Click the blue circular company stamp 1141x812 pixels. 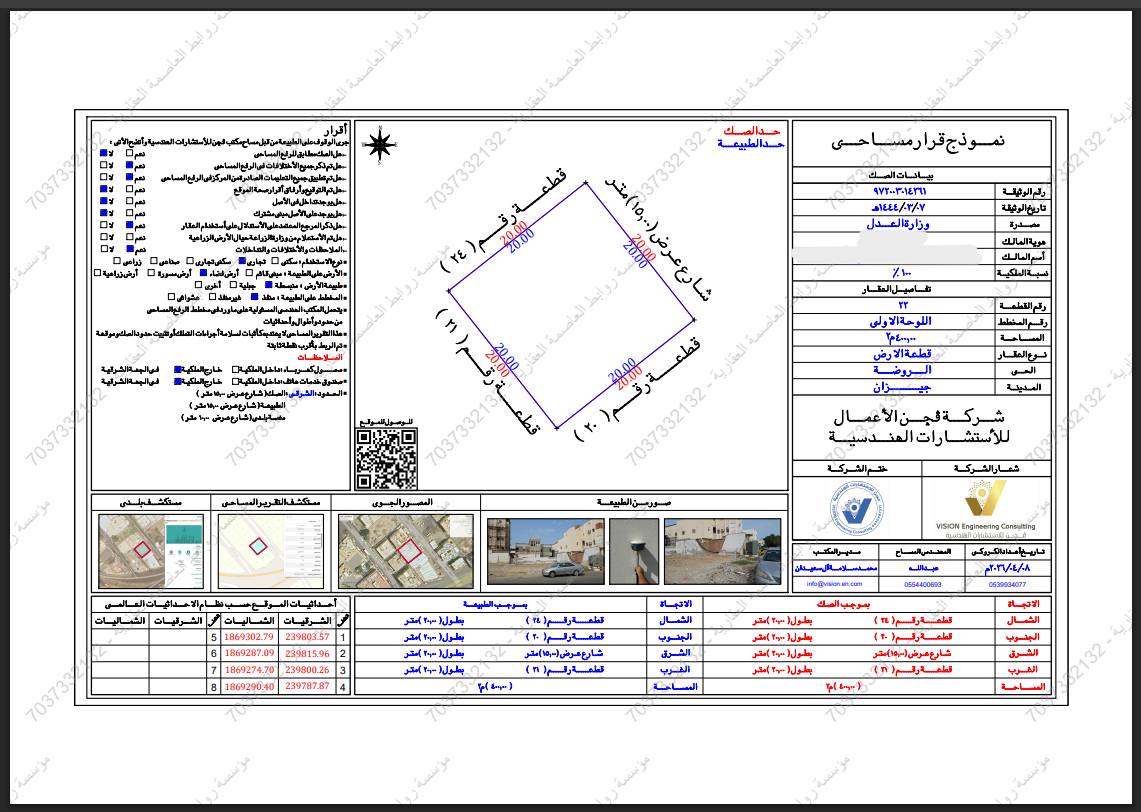[858, 507]
